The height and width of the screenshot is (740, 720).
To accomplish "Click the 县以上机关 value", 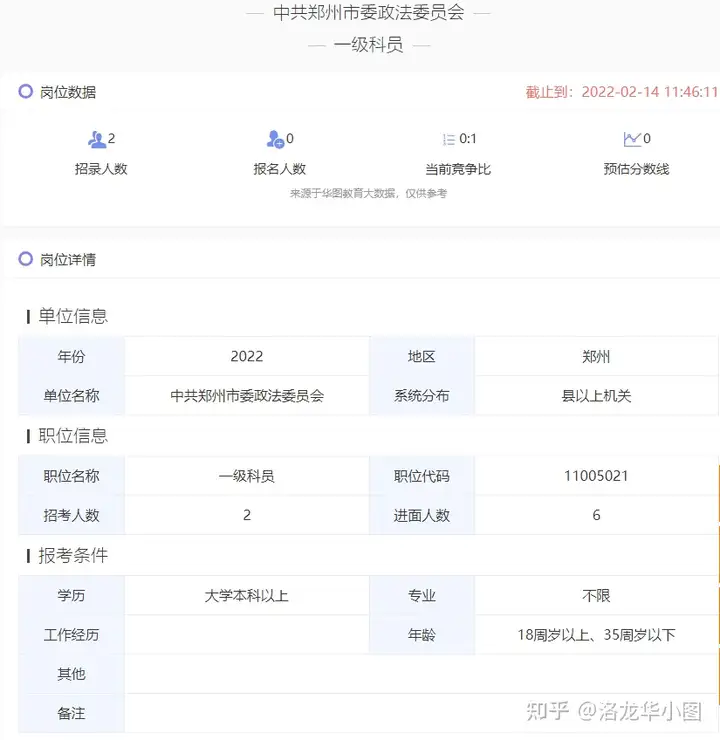I will click(596, 395).
